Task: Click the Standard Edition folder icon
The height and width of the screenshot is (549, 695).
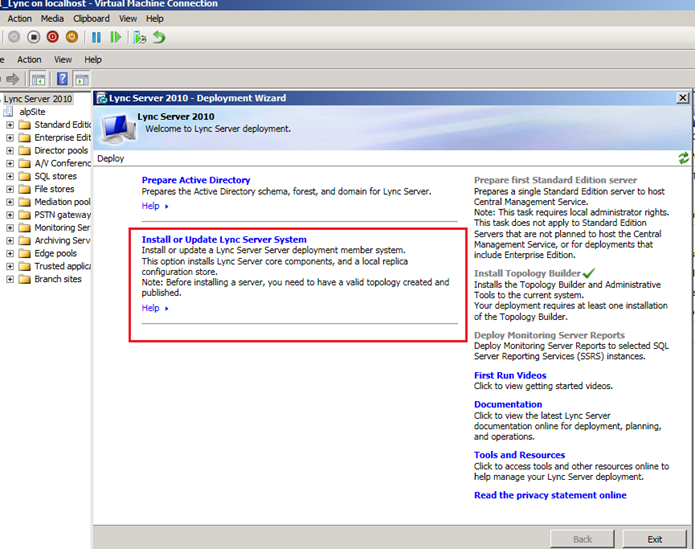Action: (x=24, y=125)
